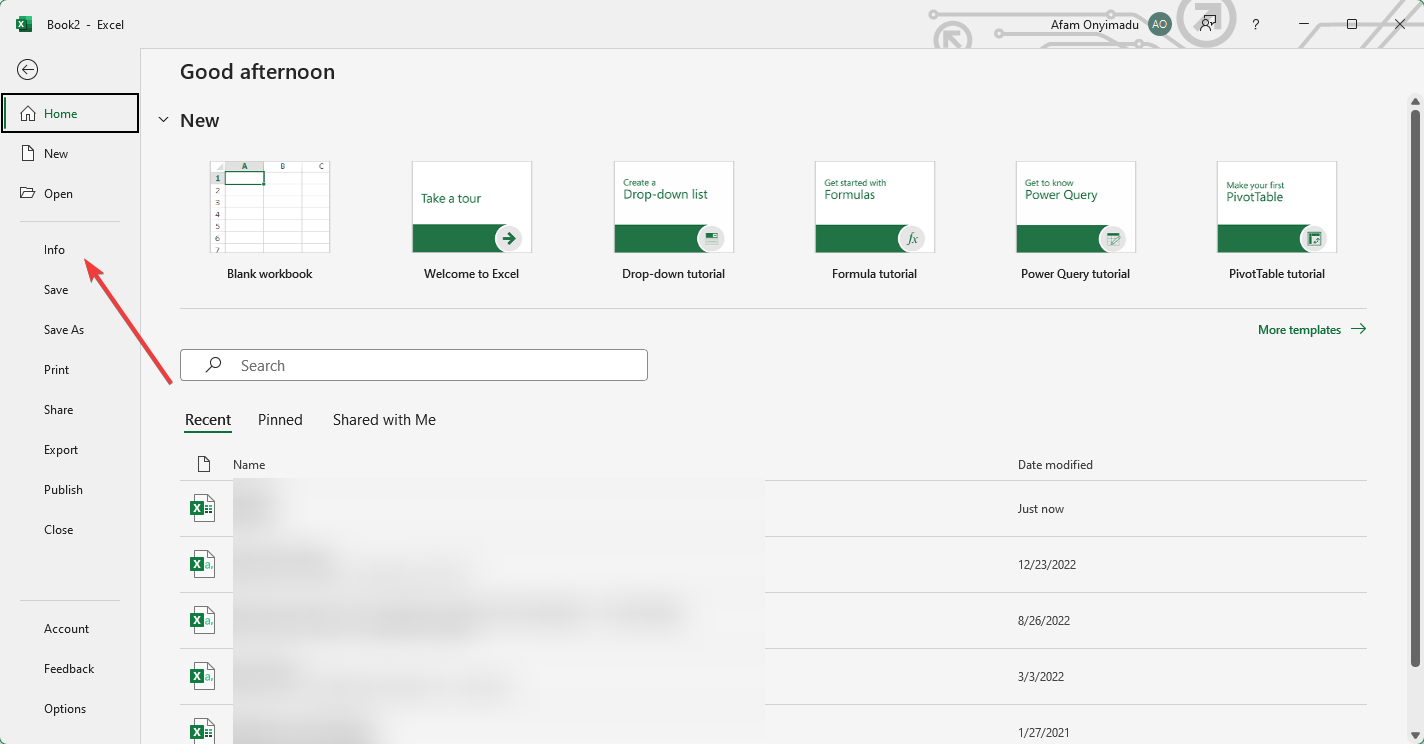Click the help question mark icon
Screen dimensions: 1424x744
coord(1256,24)
